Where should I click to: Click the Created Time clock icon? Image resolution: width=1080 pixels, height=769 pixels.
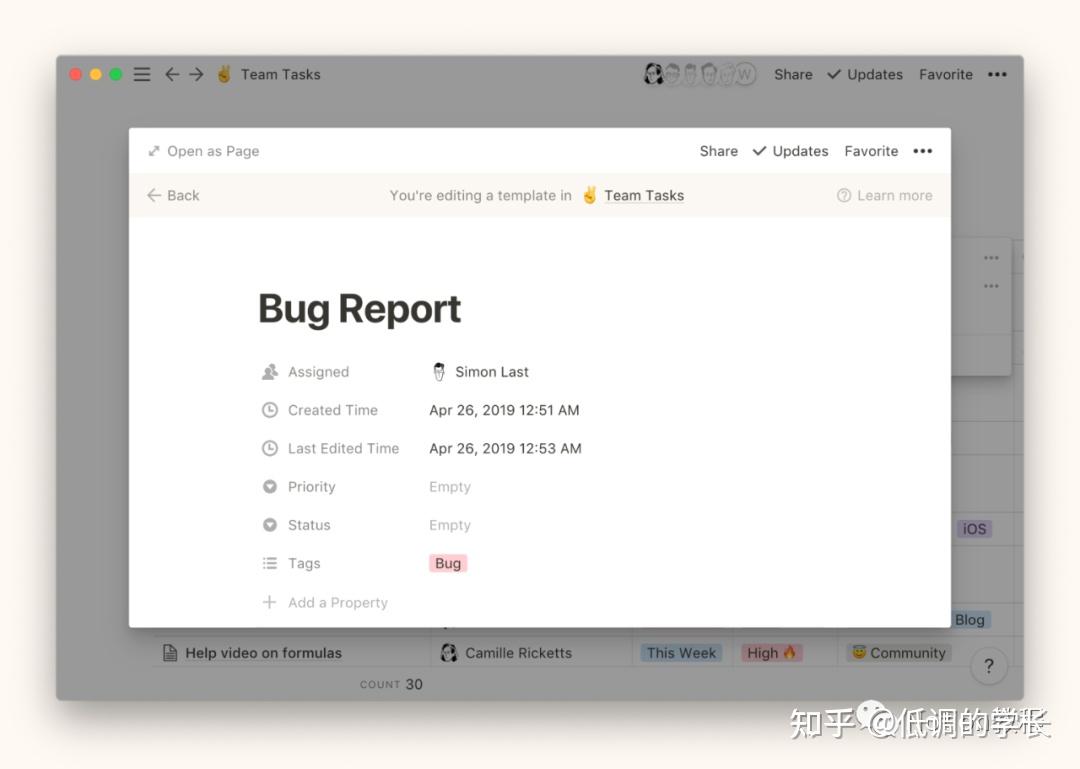click(x=269, y=410)
